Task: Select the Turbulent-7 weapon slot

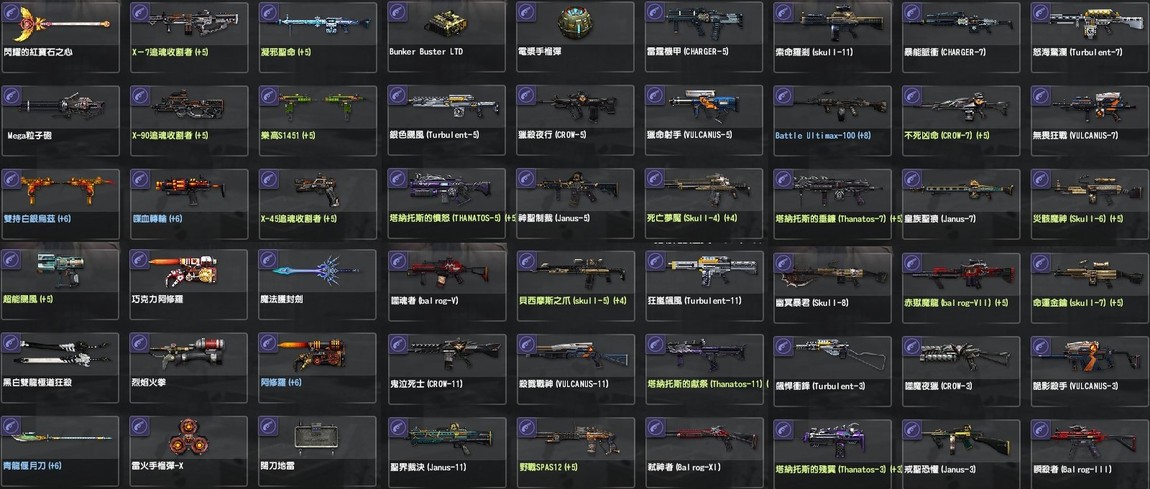Action: [x=1089, y=37]
